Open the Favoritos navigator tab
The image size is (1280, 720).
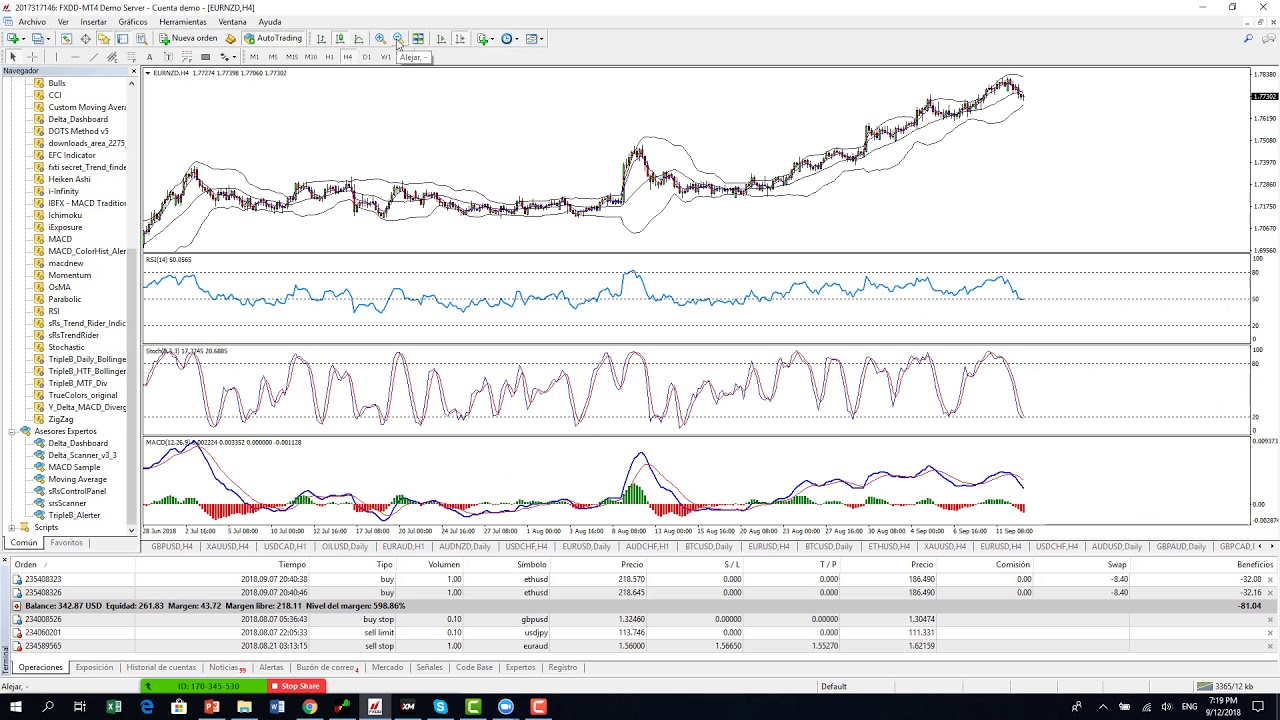pos(67,543)
